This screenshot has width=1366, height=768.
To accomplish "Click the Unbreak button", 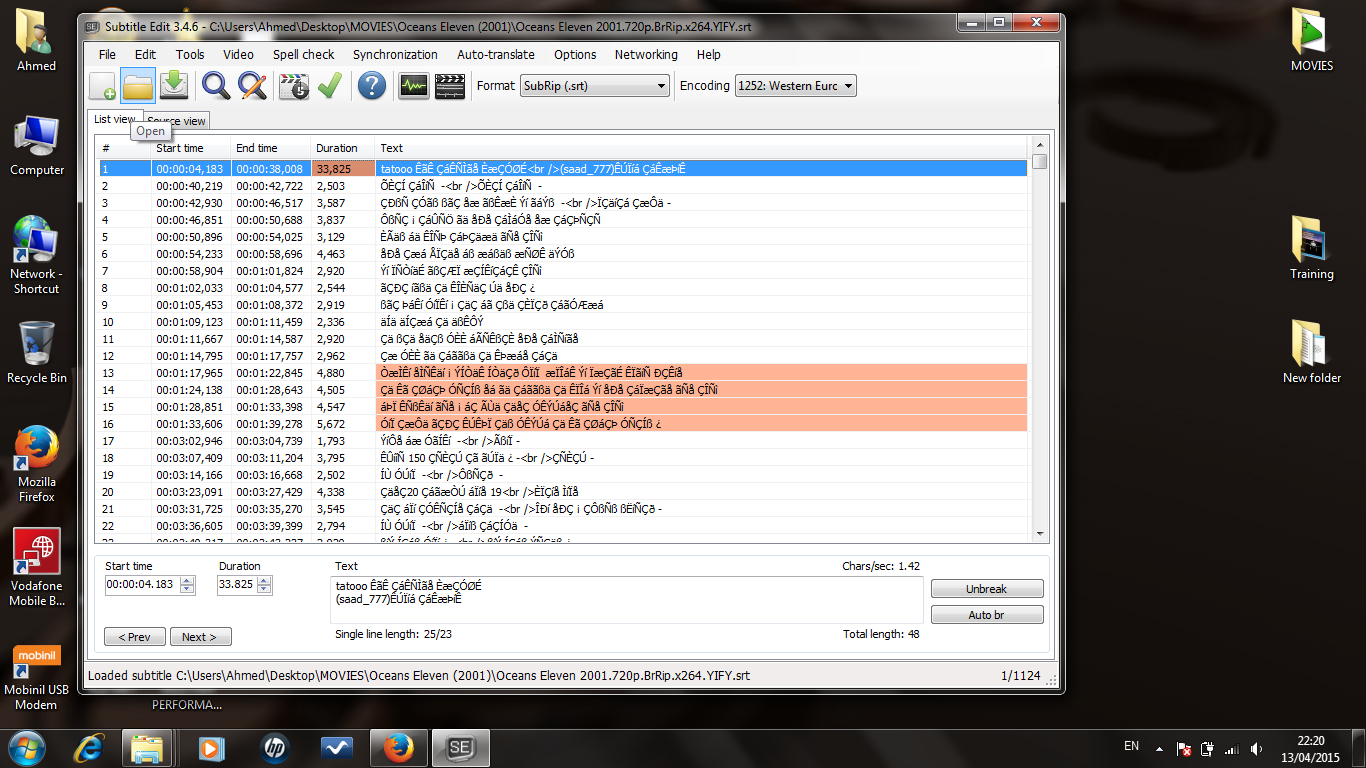I will (x=987, y=589).
